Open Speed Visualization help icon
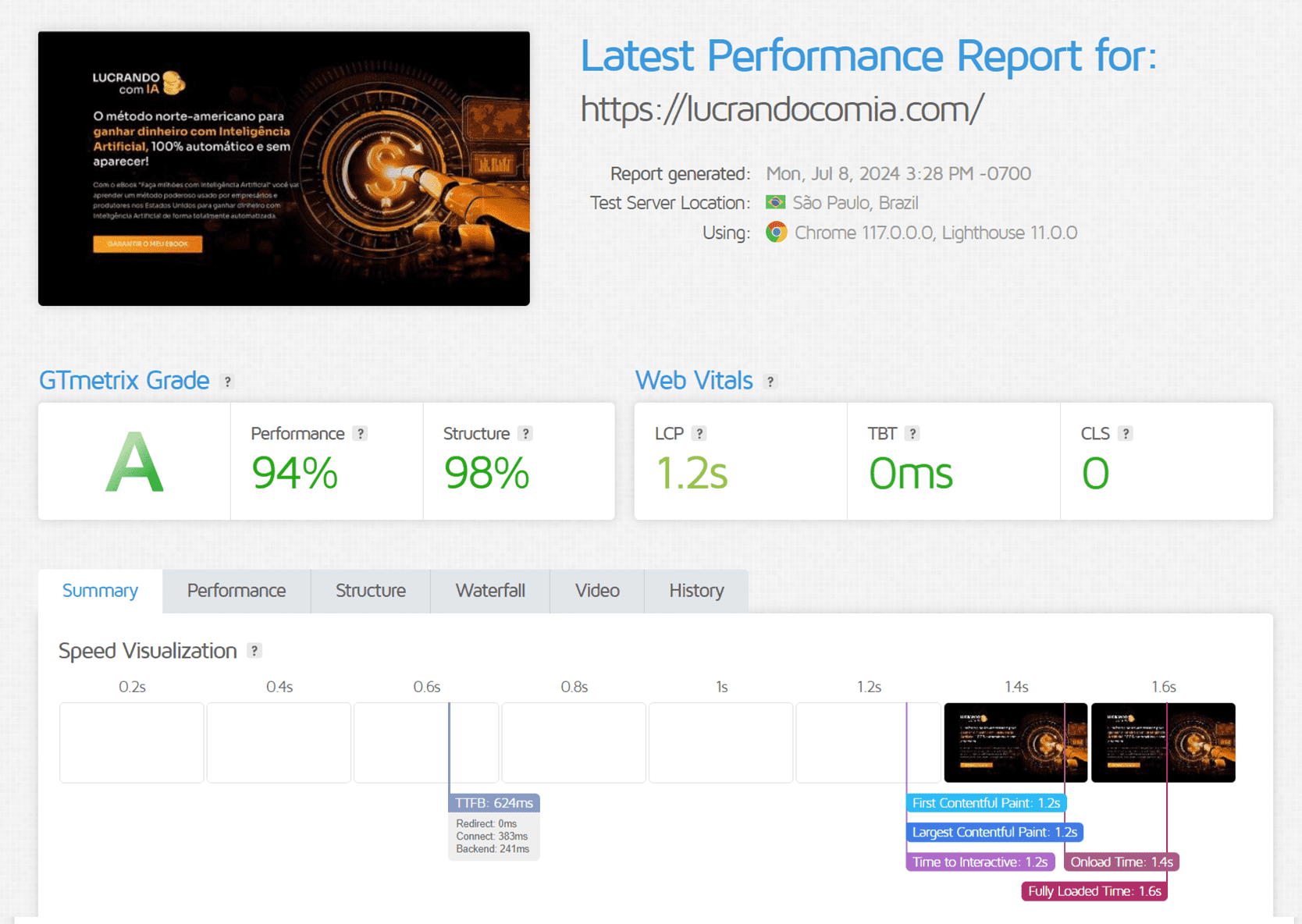This screenshot has width=1302, height=924. [254, 651]
